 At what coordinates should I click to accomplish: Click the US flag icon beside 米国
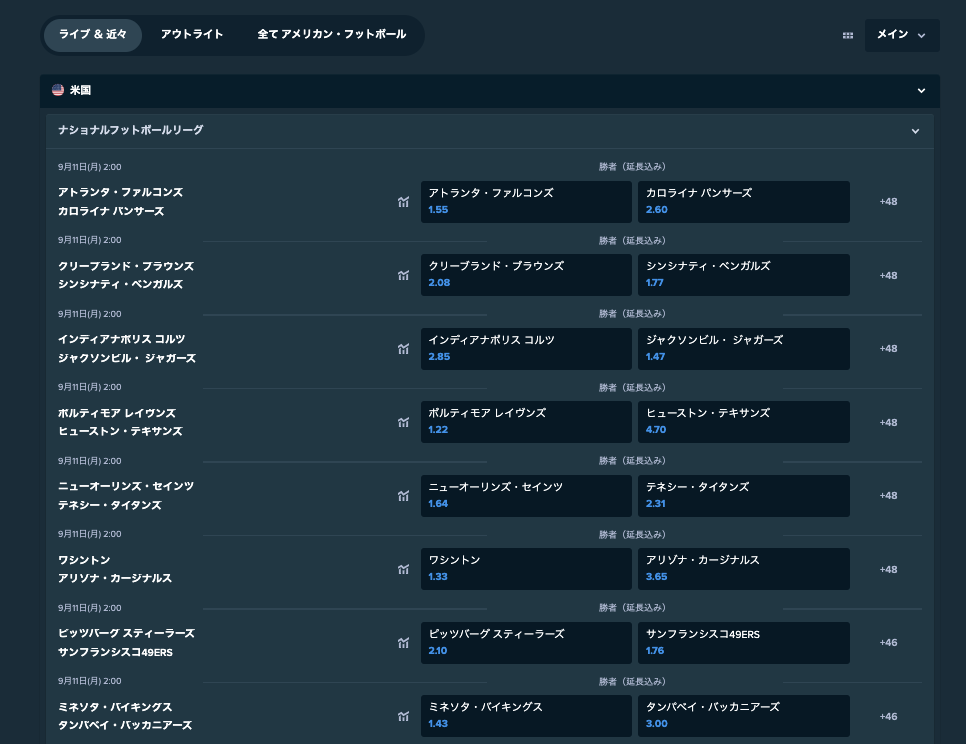(58, 90)
